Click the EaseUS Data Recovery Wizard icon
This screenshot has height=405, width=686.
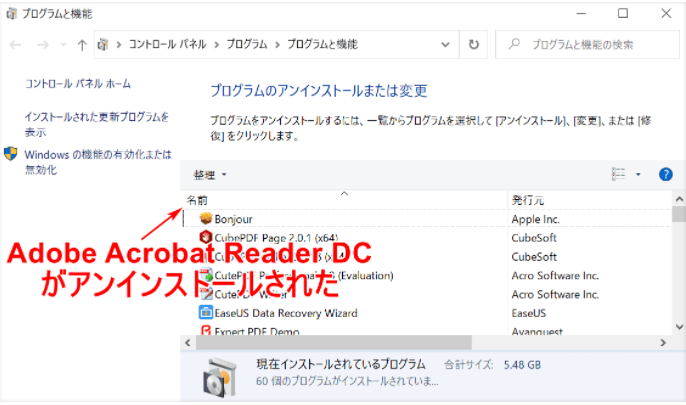tap(206, 313)
